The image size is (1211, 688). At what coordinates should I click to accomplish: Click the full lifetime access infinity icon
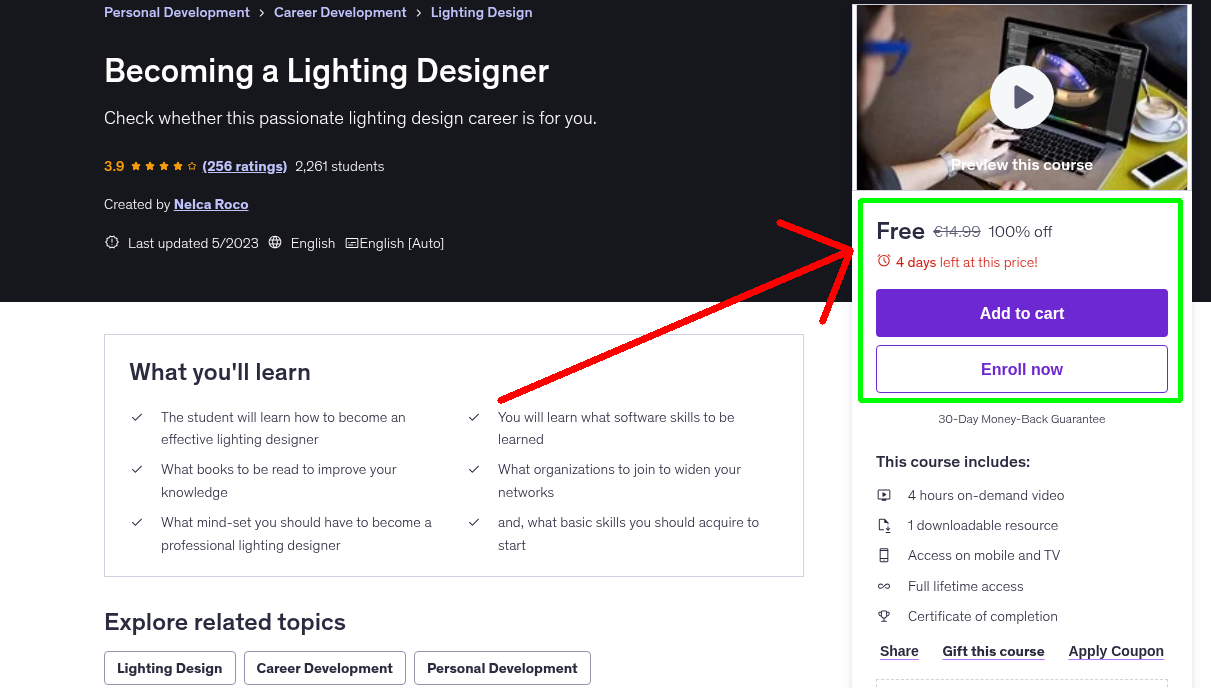(x=884, y=586)
